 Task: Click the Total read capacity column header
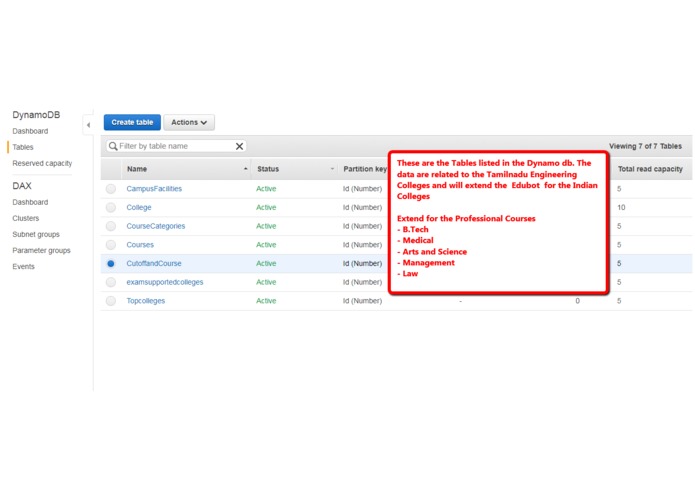pyautogui.click(x=650, y=169)
